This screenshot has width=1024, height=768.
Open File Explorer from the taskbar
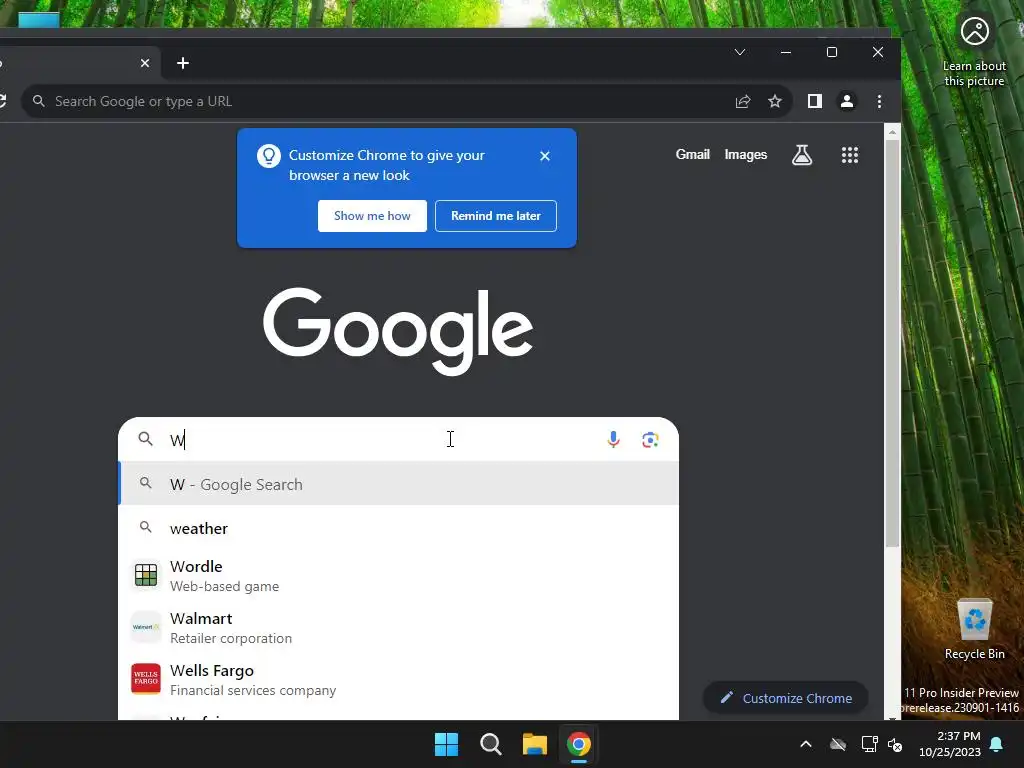click(x=535, y=744)
